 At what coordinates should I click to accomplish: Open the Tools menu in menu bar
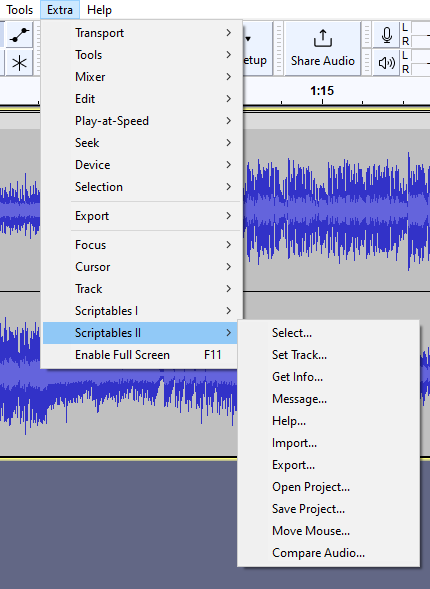click(x=20, y=10)
